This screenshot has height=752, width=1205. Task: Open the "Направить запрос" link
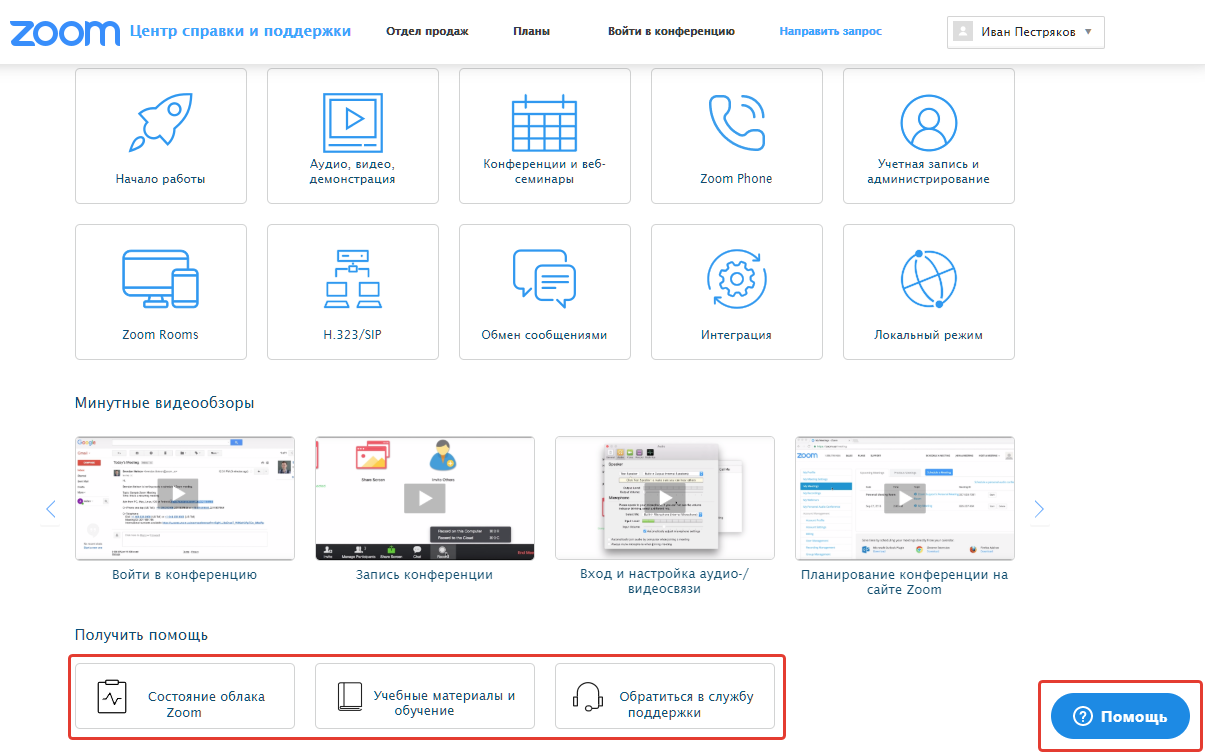pyautogui.click(x=830, y=31)
